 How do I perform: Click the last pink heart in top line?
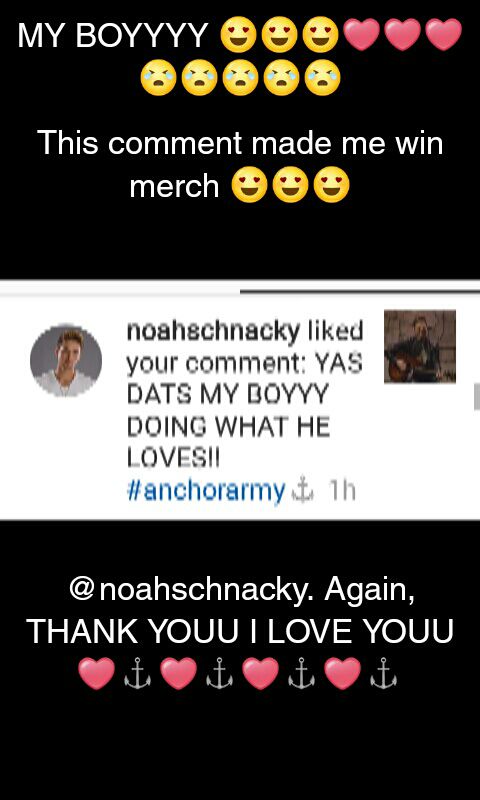coord(443,35)
